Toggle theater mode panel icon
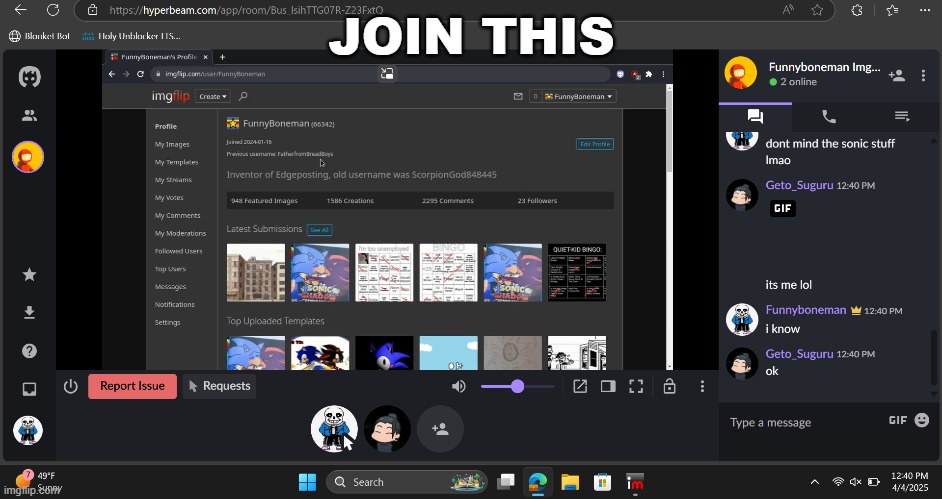The width and height of the screenshot is (942, 499). click(608, 386)
